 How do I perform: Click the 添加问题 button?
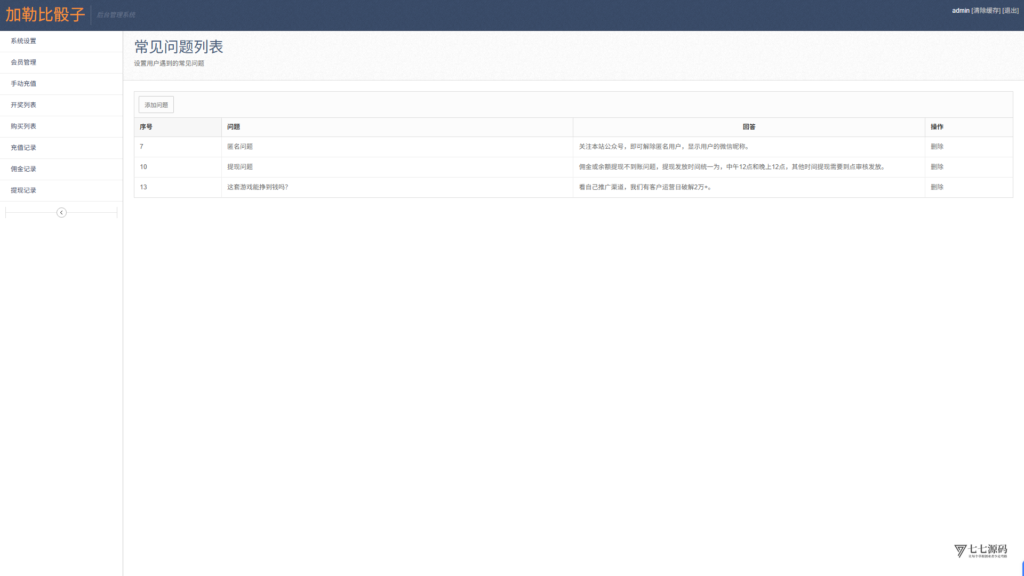click(x=156, y=104)
